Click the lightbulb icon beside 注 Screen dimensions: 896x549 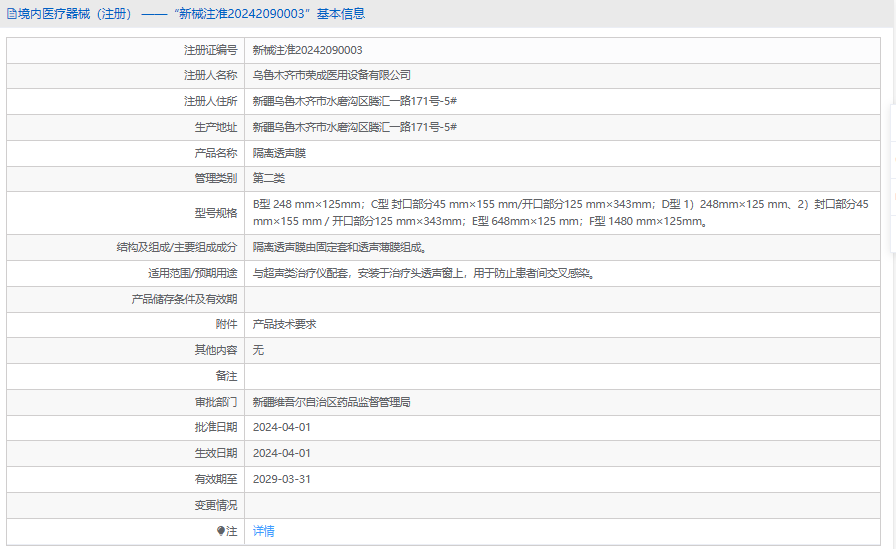(221, 531)
